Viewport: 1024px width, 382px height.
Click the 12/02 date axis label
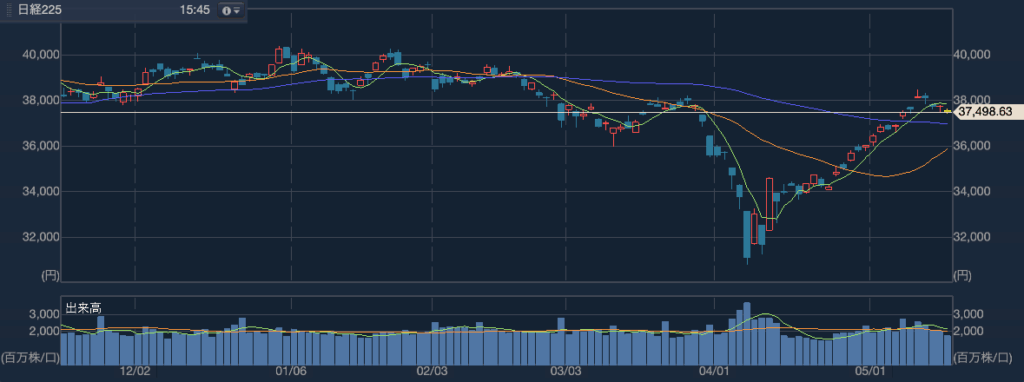pyautogui.click(x=135, y=372)
